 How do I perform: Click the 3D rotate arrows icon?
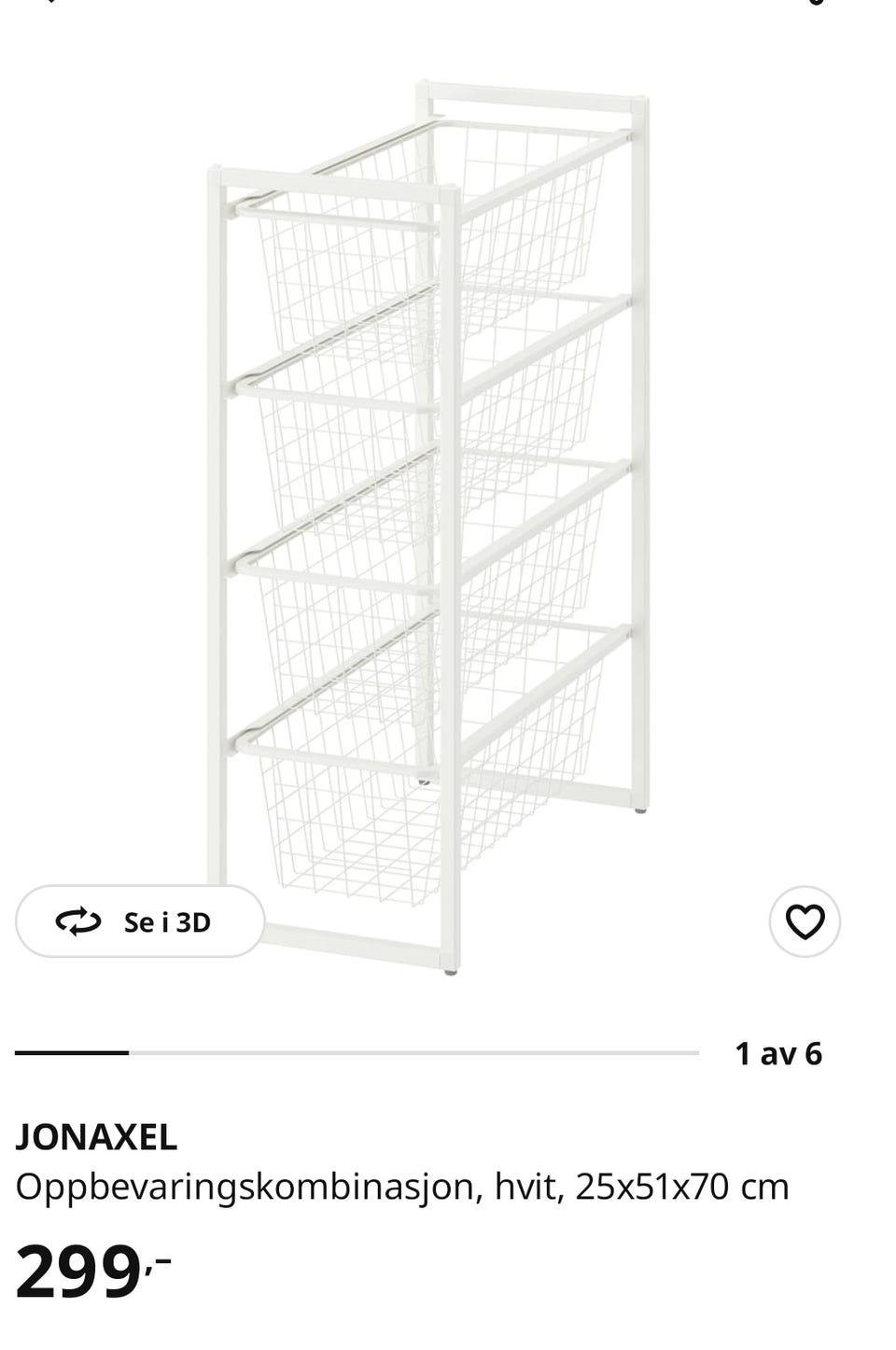(x=78, y=922)
